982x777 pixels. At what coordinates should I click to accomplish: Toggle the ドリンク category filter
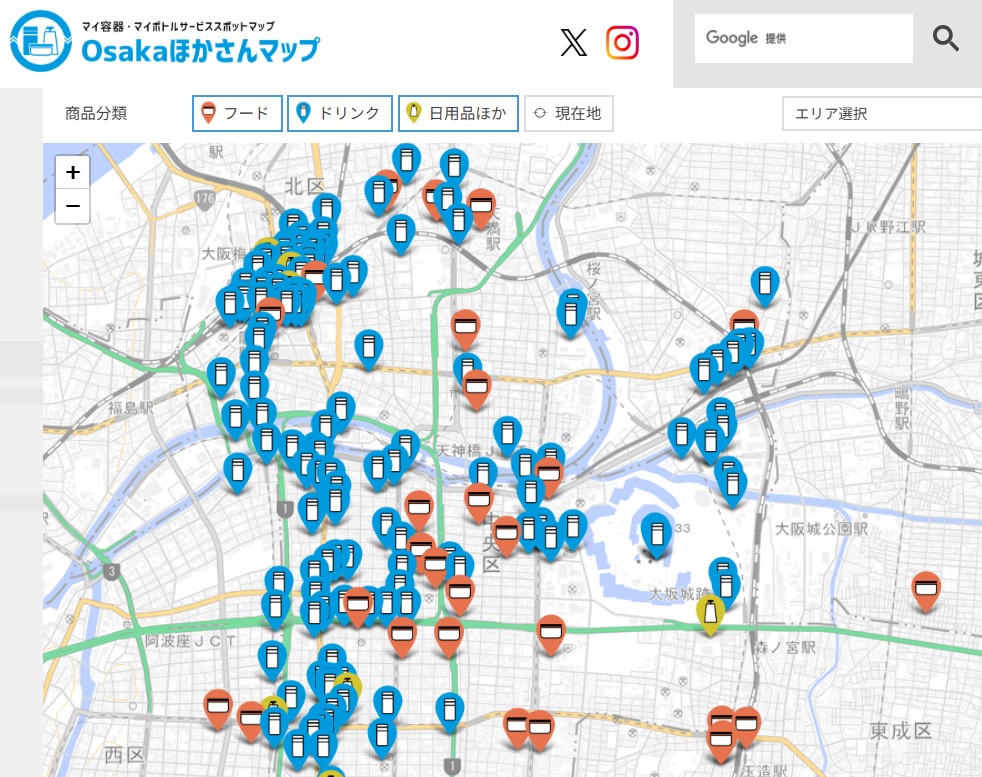pos(339,114)
